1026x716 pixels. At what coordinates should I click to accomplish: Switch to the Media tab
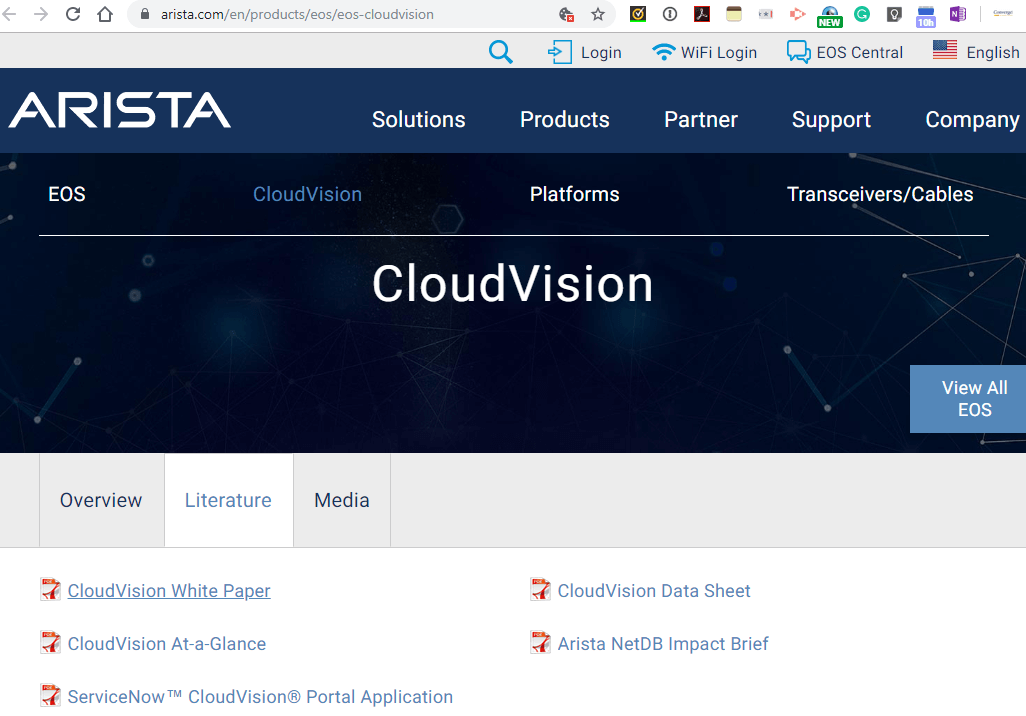(x=341, y=500)
